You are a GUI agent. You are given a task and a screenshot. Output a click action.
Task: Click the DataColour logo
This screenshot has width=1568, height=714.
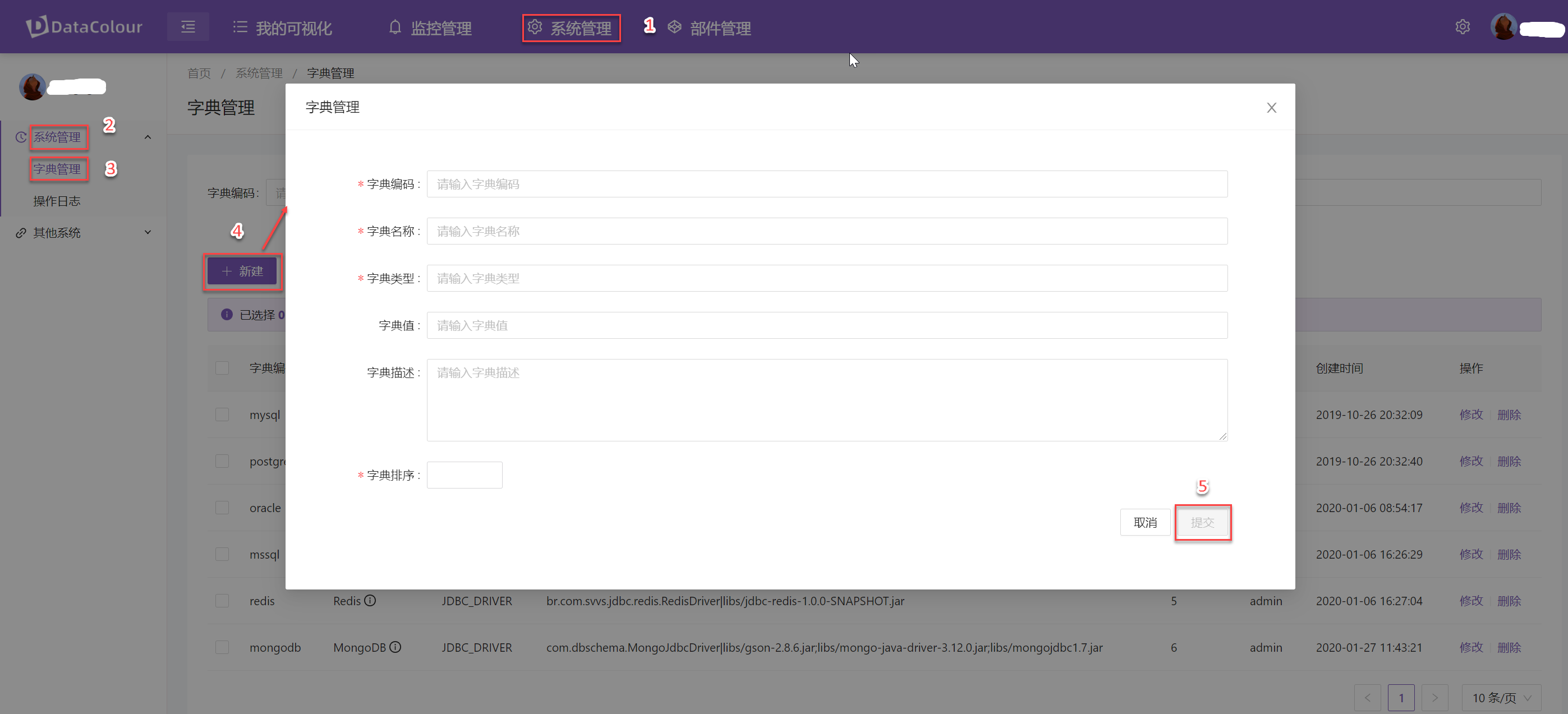(x=84, y=27)
